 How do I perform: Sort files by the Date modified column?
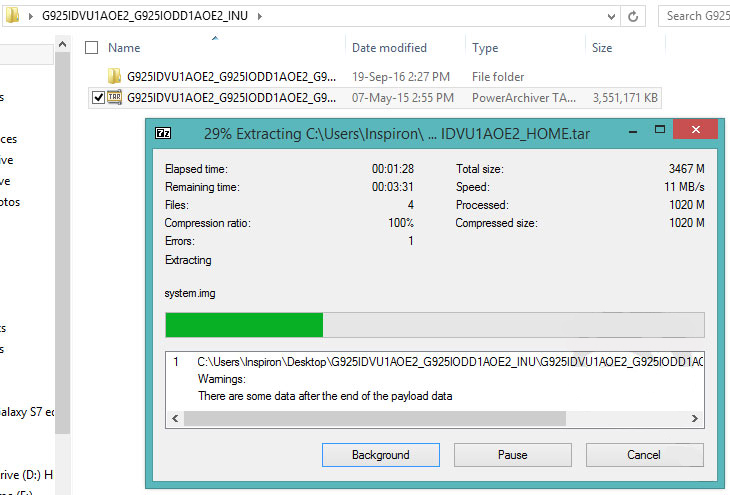[389, 48]
